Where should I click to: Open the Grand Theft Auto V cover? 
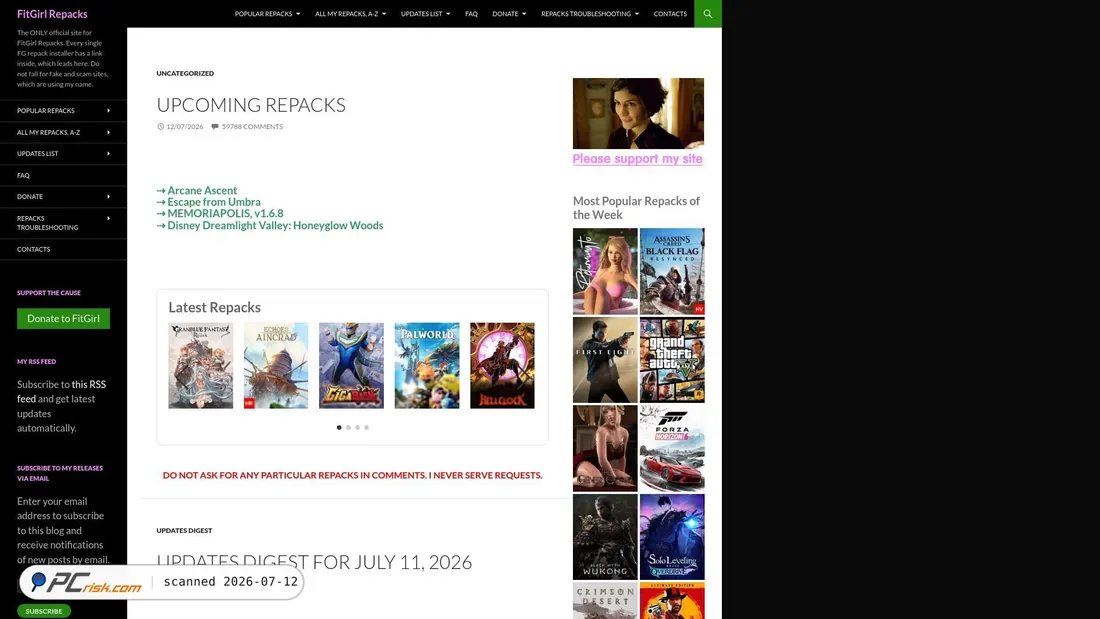pyautogui.click(x=672, y=359)
